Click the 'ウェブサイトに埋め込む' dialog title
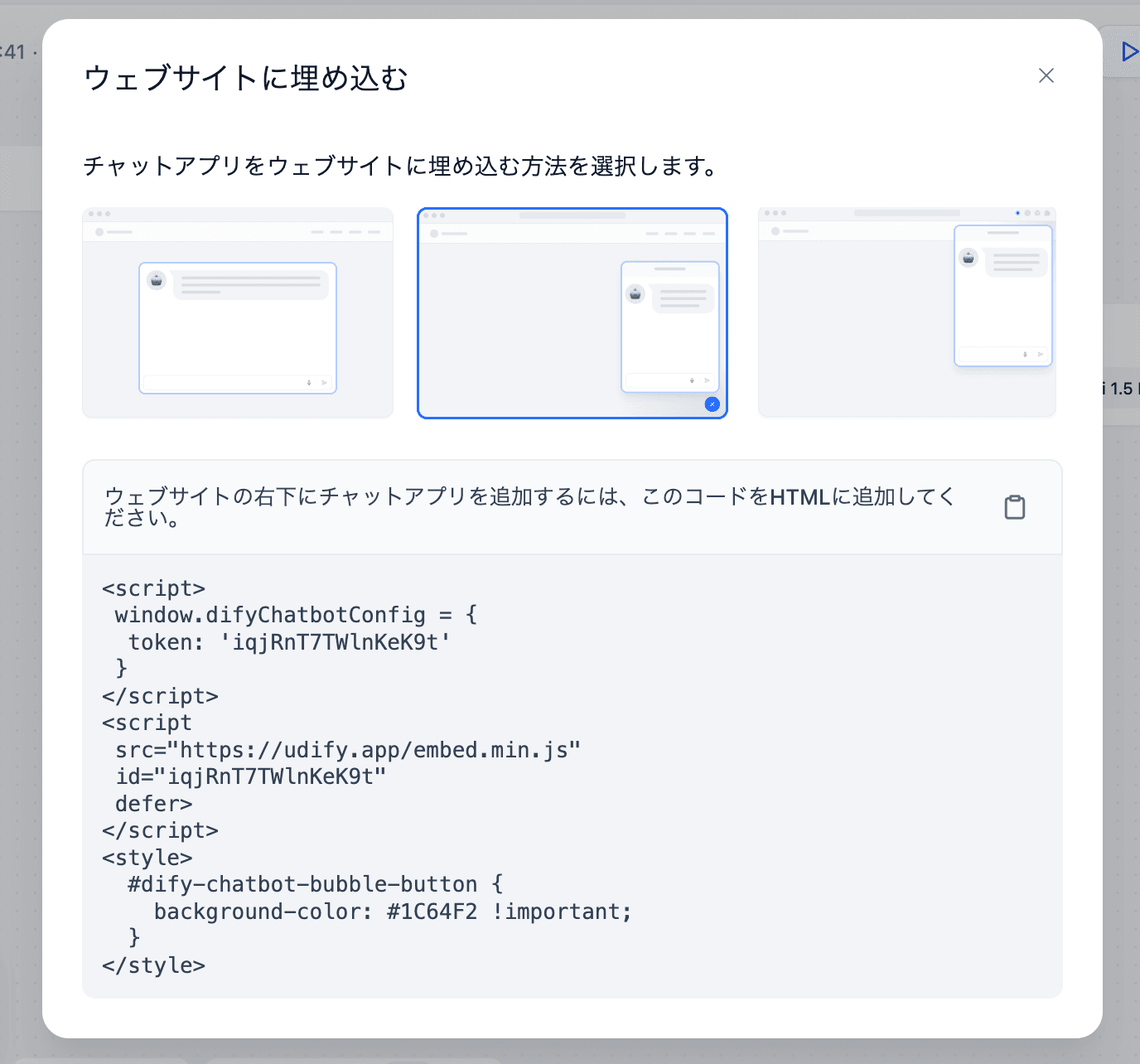 click(x=246, y=78)
